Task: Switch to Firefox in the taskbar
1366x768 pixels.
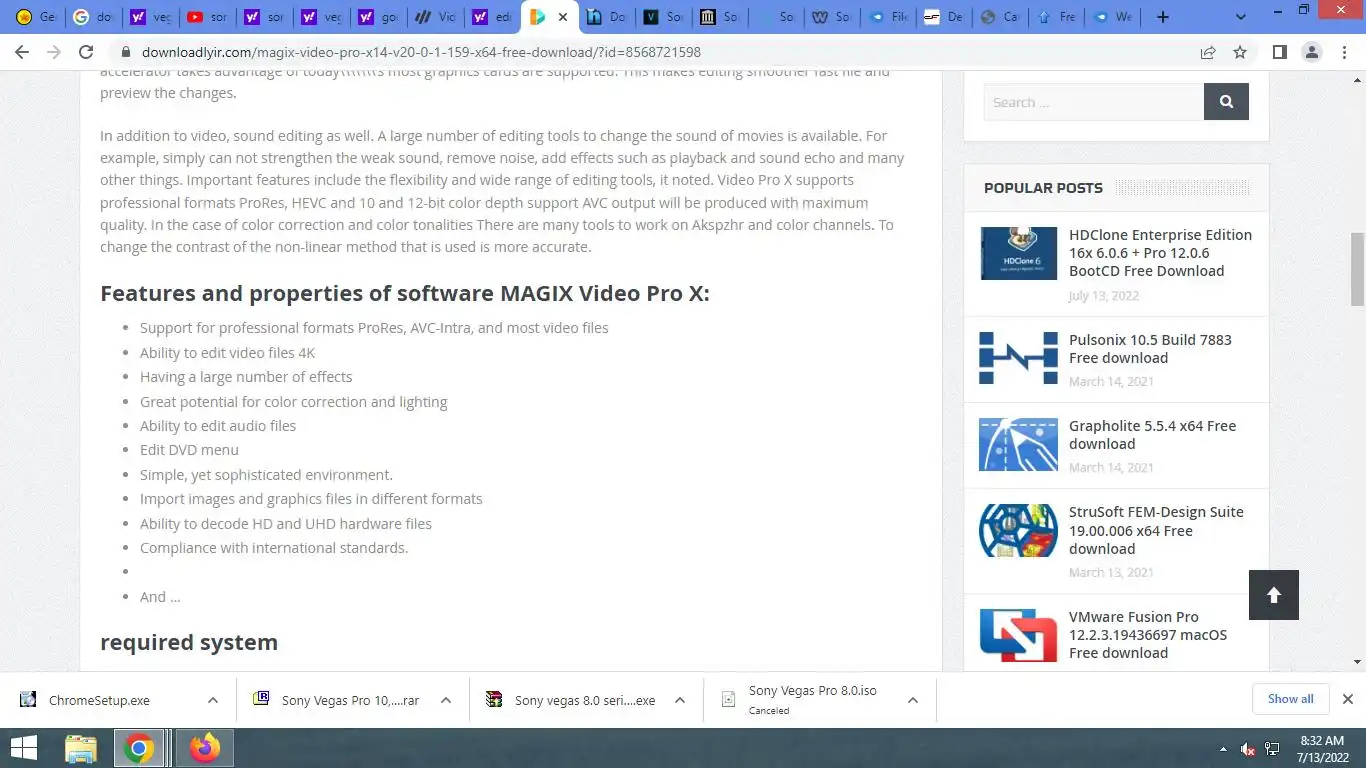Action: click(205, 748)
